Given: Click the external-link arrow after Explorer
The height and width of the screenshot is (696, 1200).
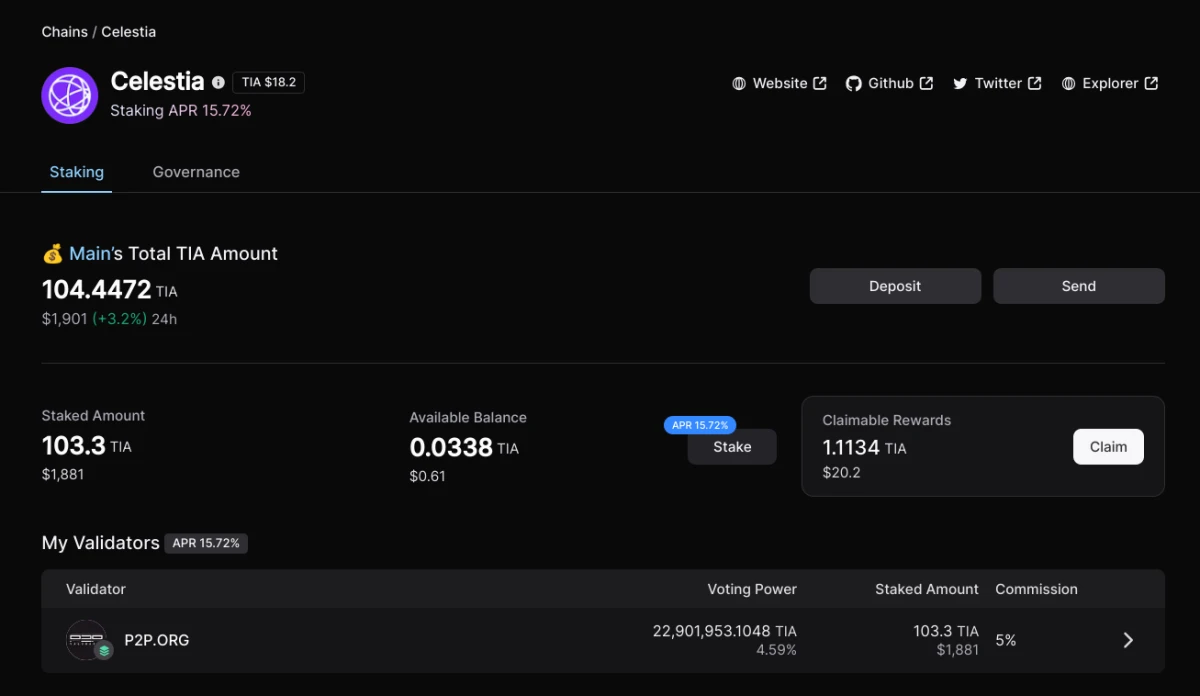Looking at the screenshot, I should [x=1151, y=83].
